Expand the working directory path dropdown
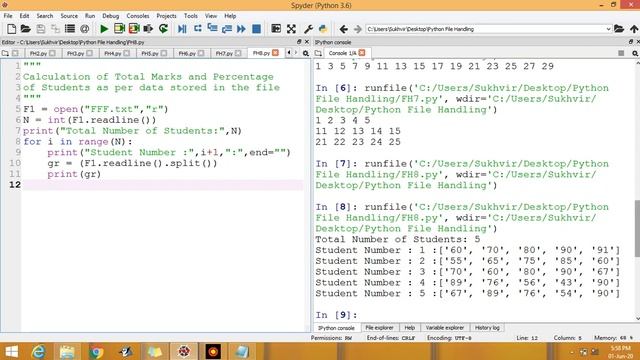The image size is (640, 360). click(x=608, y=29)
